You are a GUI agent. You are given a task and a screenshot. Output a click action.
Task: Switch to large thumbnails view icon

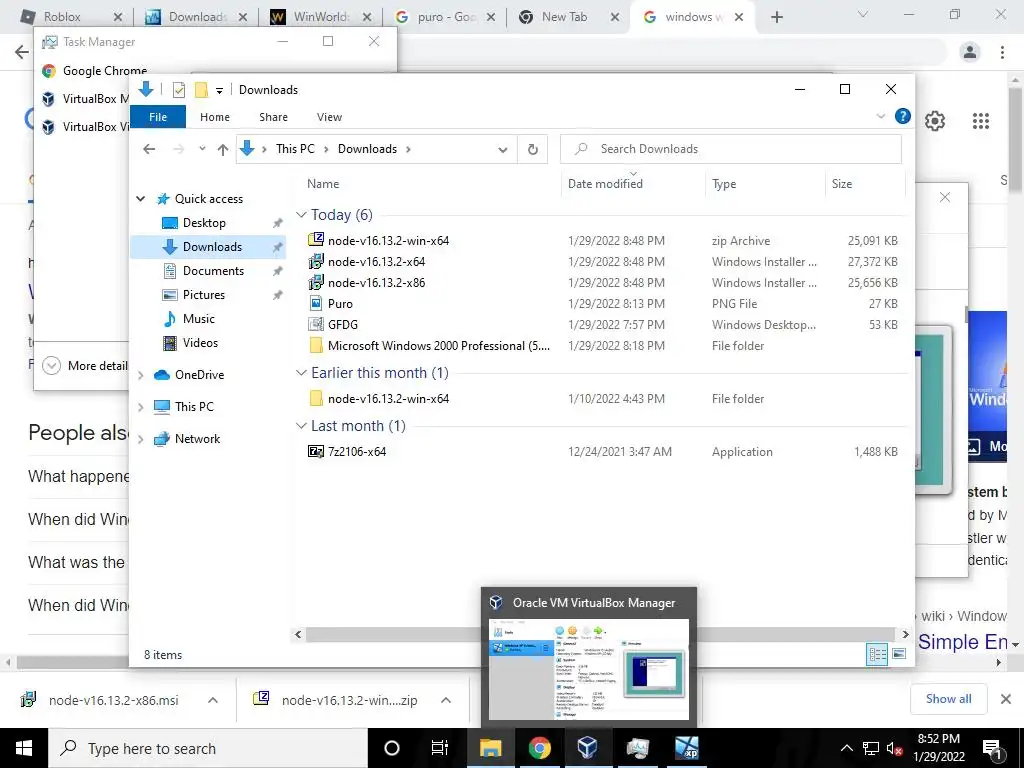899,654
